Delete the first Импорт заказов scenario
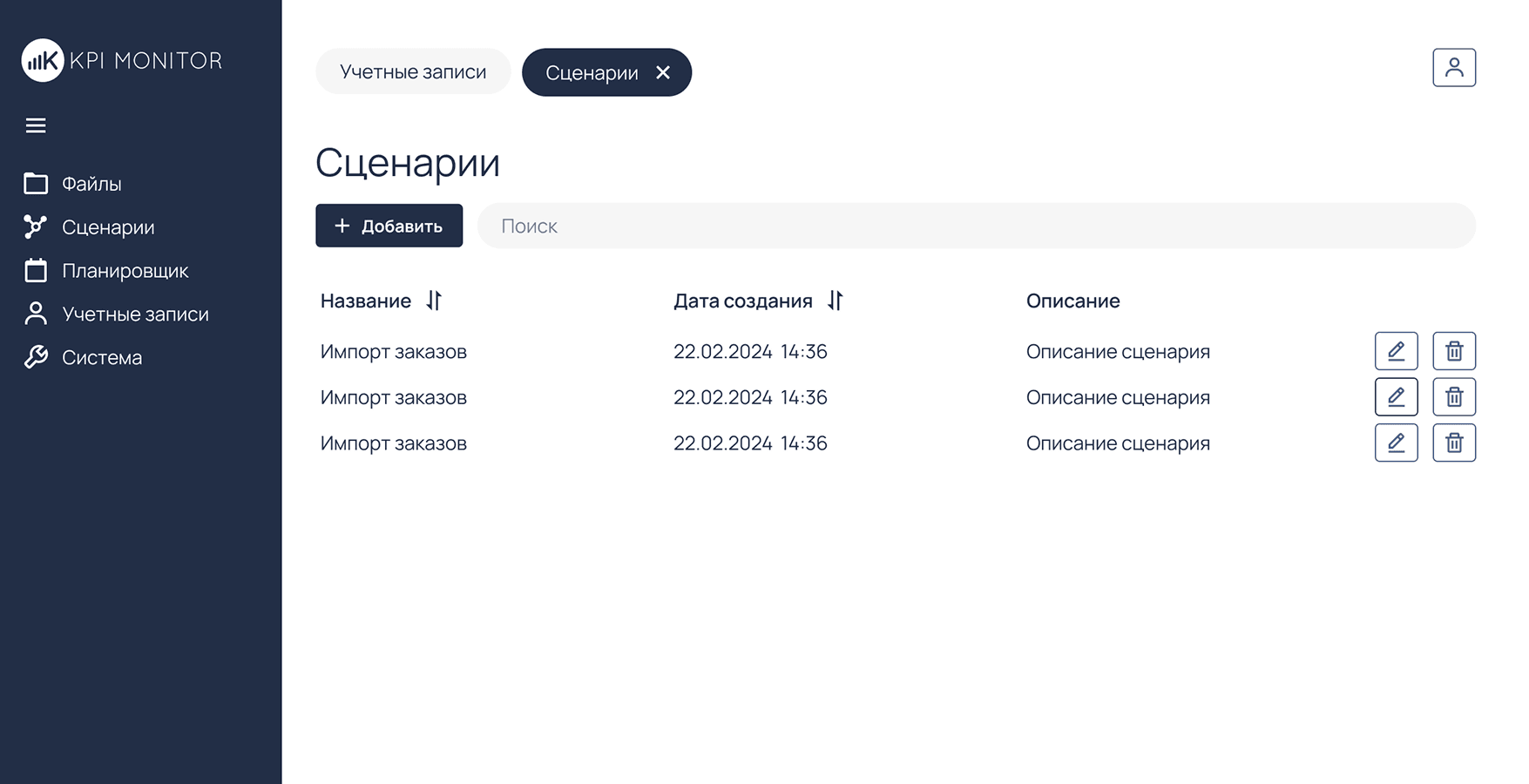 [1454, 351]
